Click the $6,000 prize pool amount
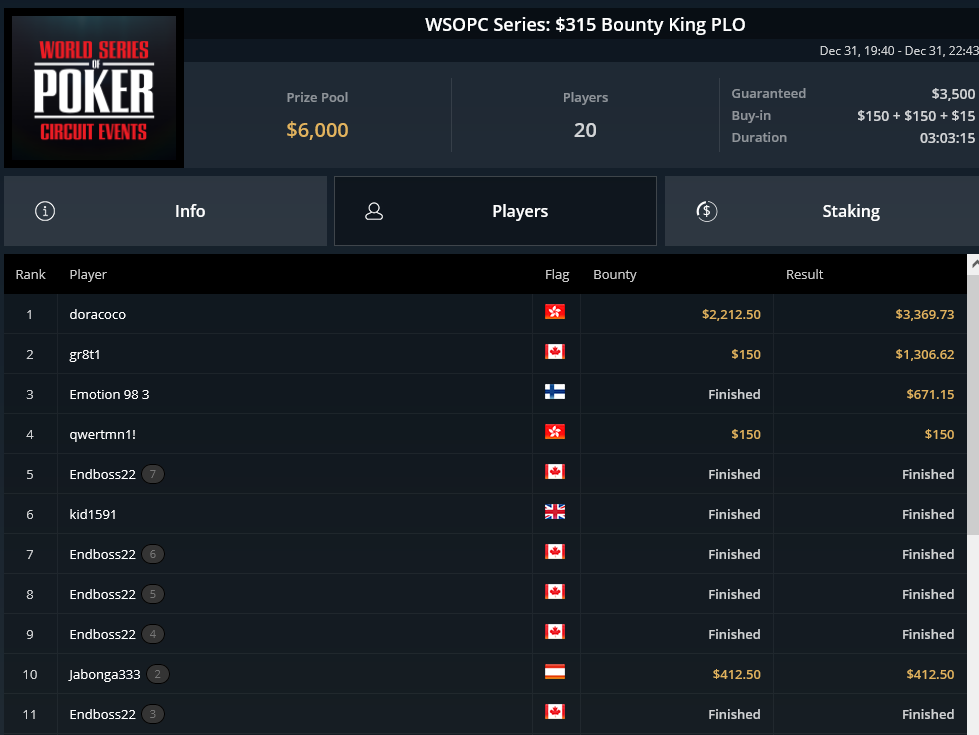Viewport: 979px width, 735px height. coord(317,130)
